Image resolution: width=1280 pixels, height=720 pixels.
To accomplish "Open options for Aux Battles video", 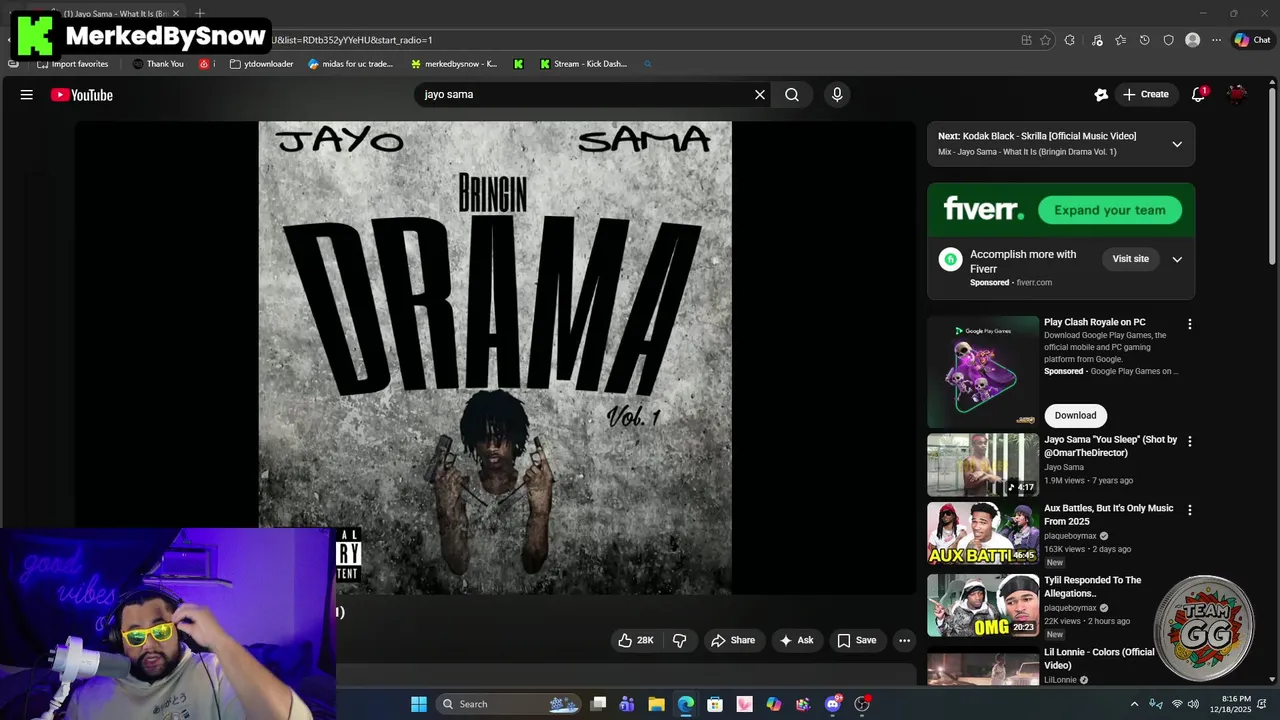I will point(1190,510).
